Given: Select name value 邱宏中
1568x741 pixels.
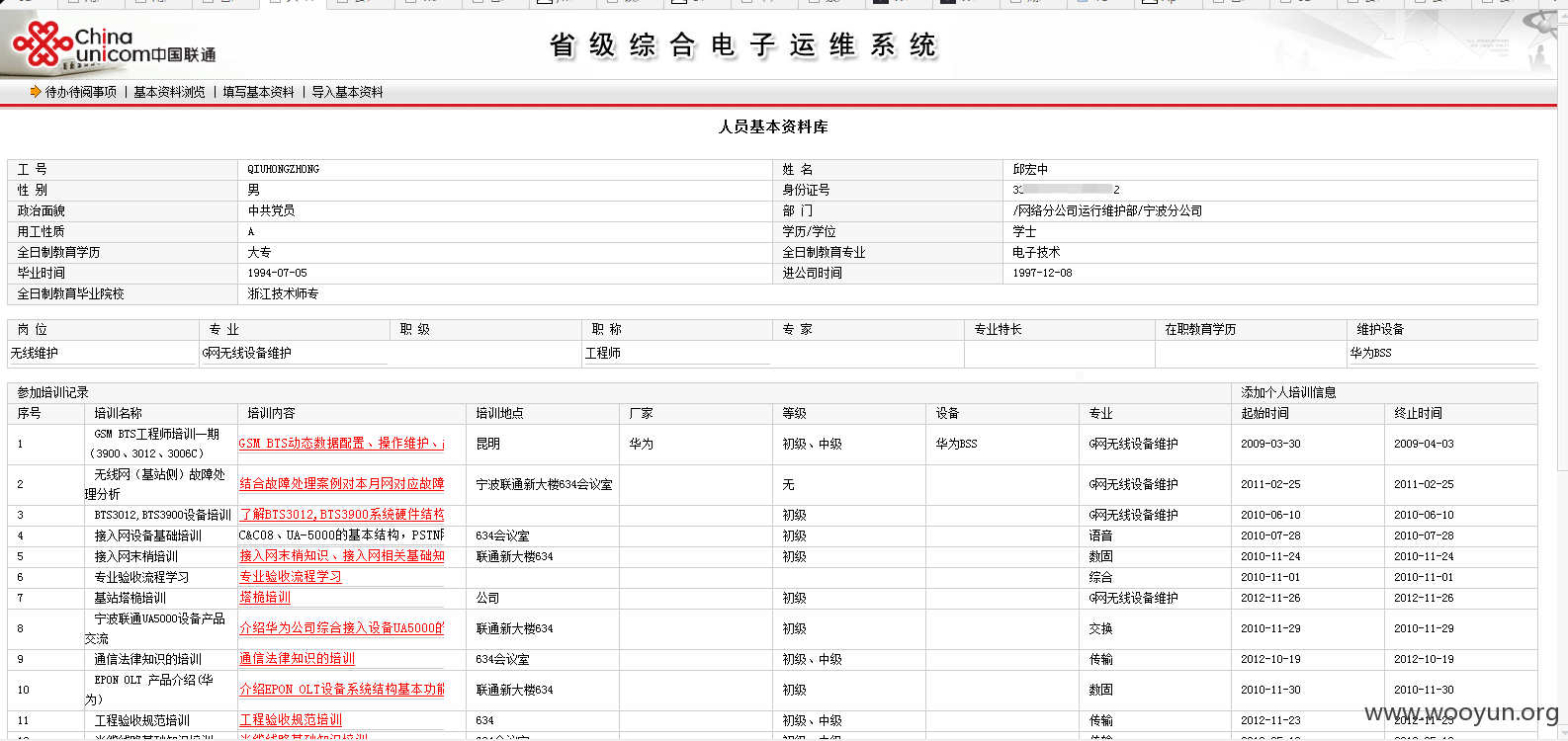Looking at the screenshot, I should pyautogui.click(x=1030, y=169).
